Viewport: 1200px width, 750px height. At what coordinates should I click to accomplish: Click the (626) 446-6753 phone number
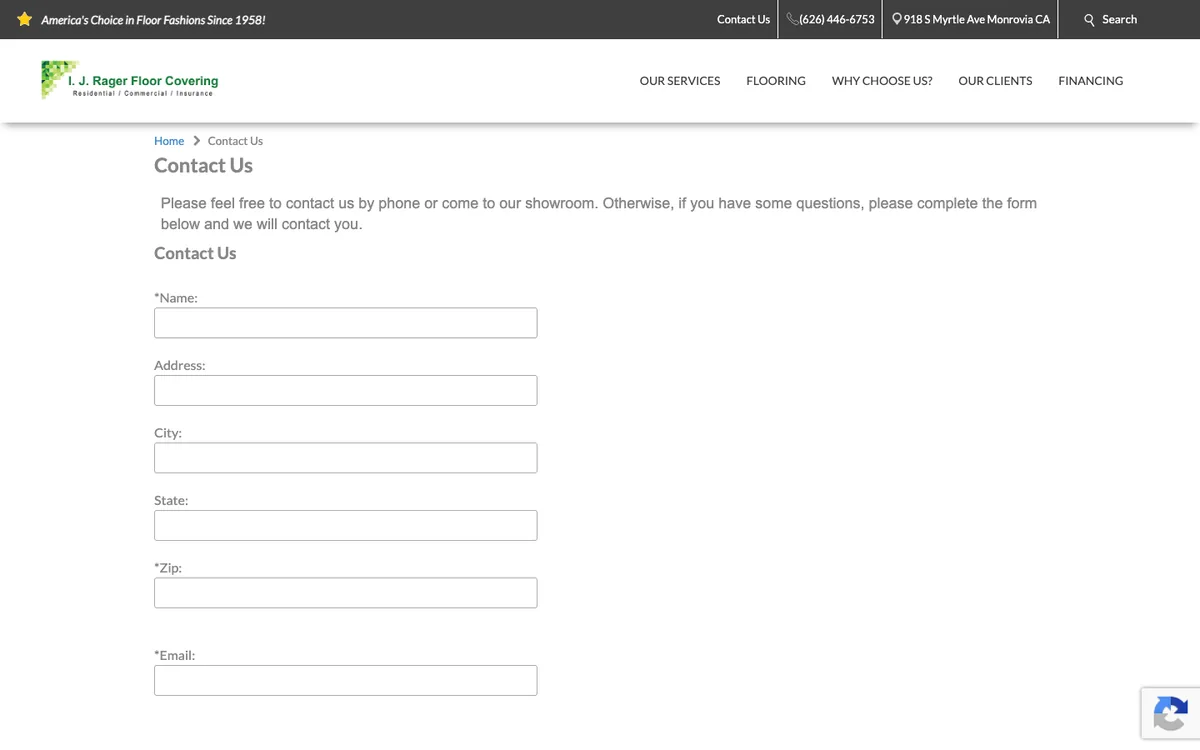coord(837,19)
